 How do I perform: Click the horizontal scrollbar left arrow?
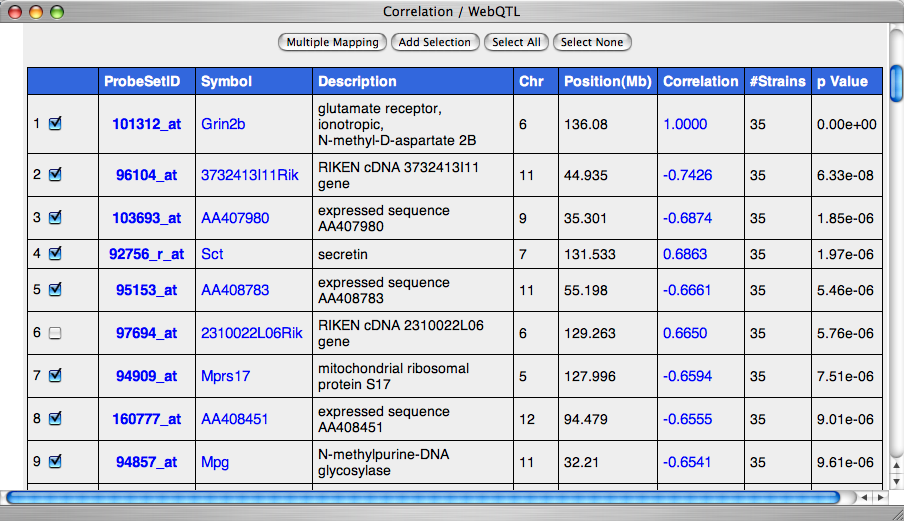(864, 497)
